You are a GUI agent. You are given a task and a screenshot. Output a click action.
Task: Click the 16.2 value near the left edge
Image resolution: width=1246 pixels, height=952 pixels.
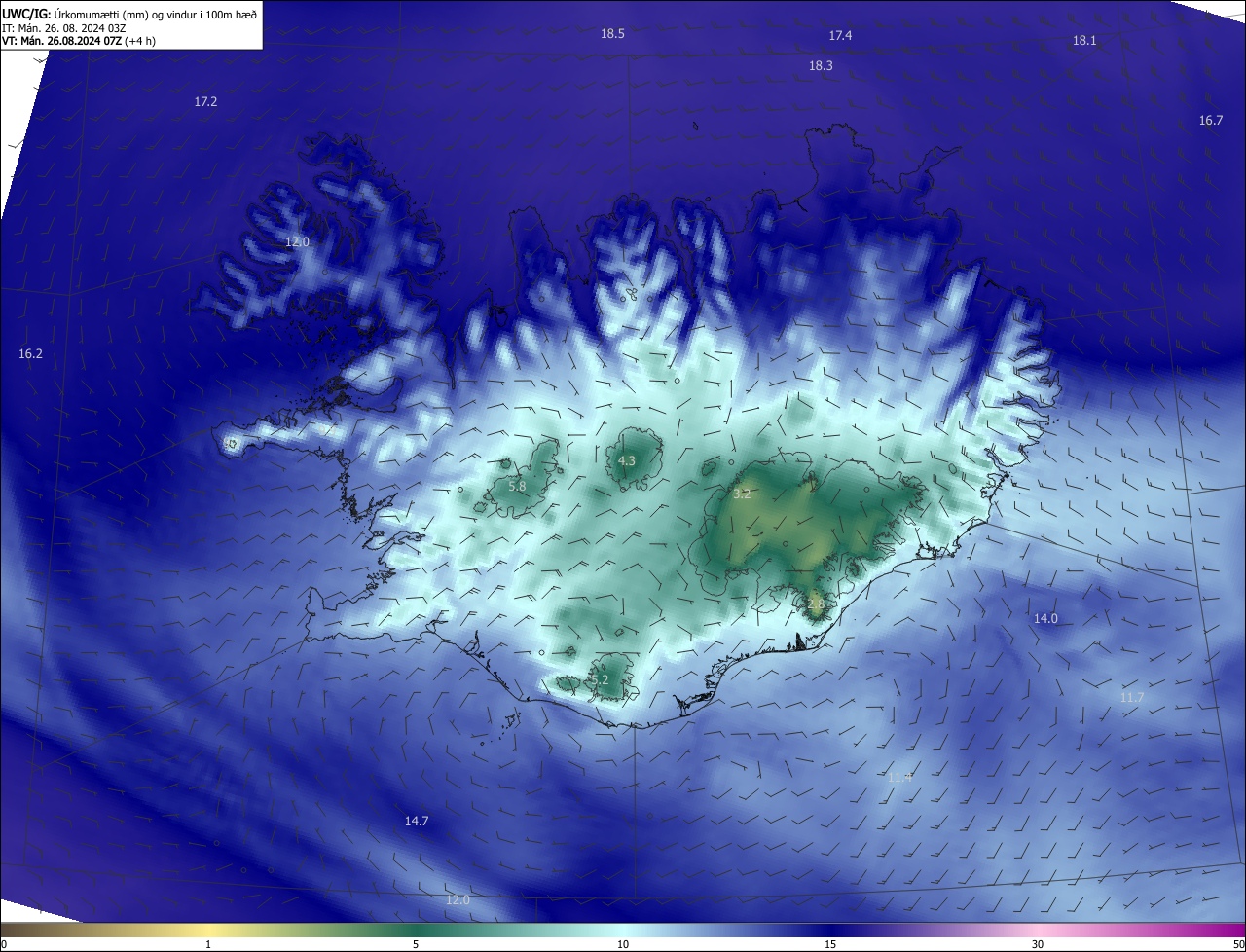pos(30,354)
